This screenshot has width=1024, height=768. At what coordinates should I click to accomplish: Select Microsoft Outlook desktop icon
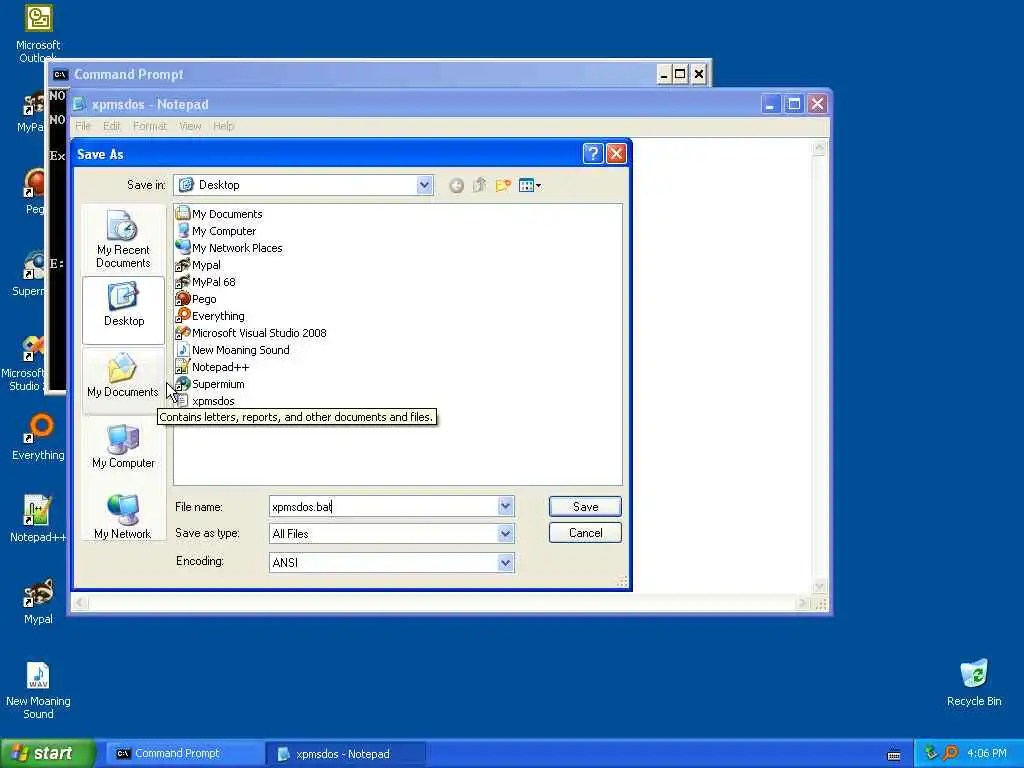click(x=38, y=33)
